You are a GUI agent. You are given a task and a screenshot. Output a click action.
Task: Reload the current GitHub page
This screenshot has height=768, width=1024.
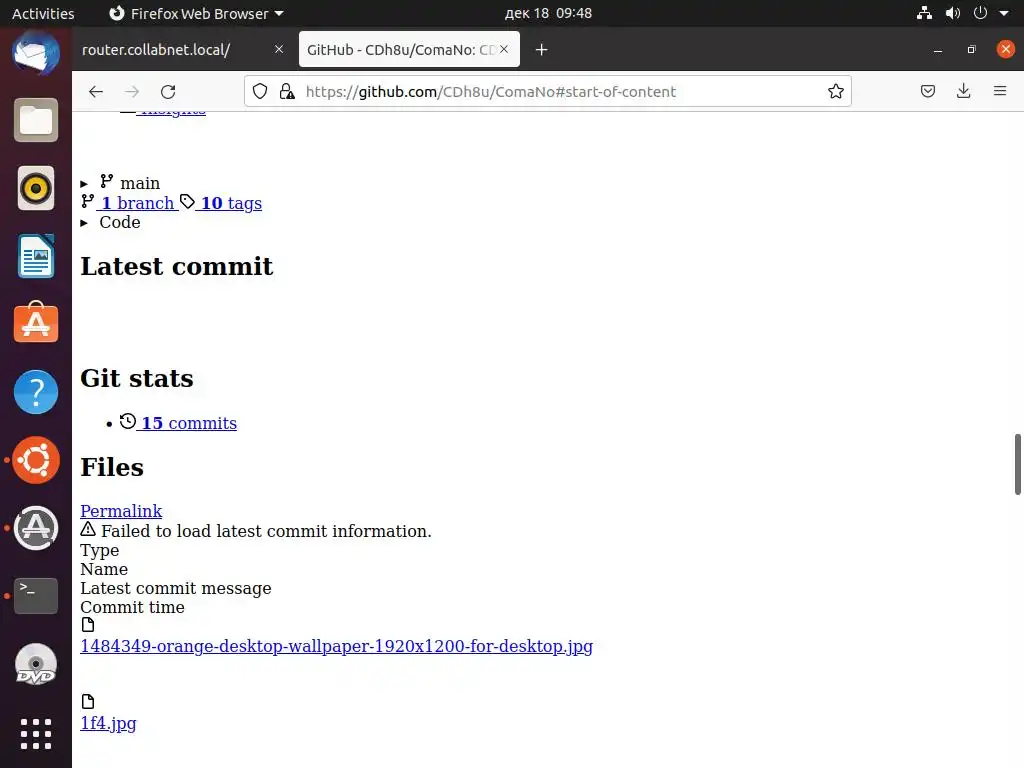(168, 91)
